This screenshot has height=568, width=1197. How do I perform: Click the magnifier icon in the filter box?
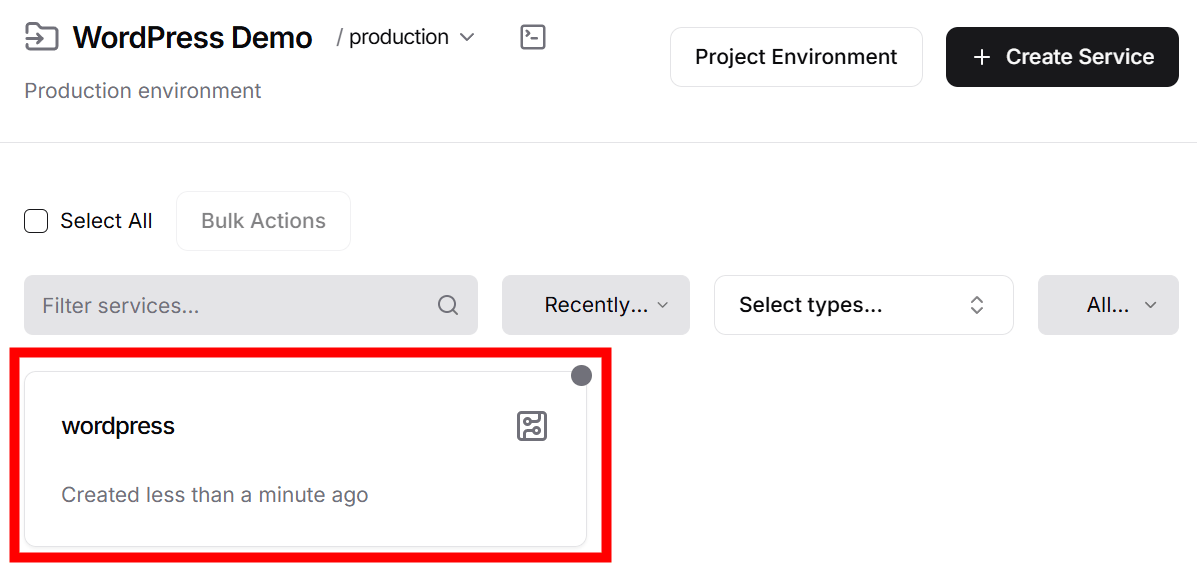[448, 305]
